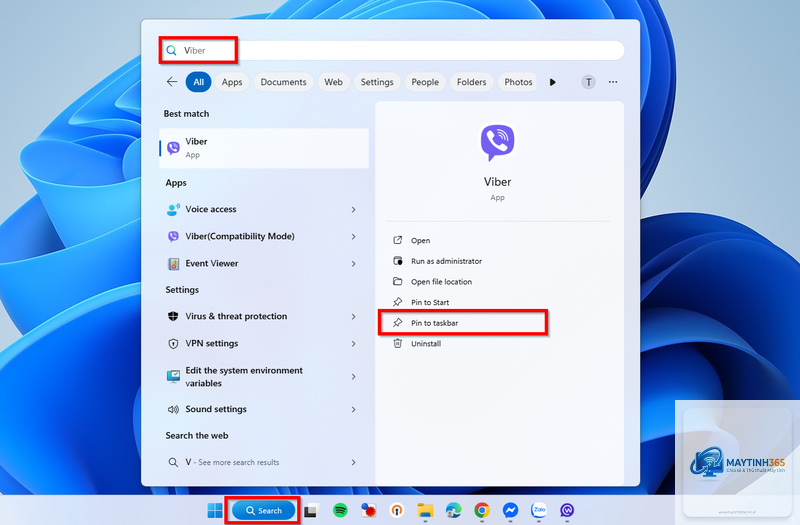Switch to the Web filter tab
The width and height of the screenshot is (800, 525).
[x=333, y=82]
